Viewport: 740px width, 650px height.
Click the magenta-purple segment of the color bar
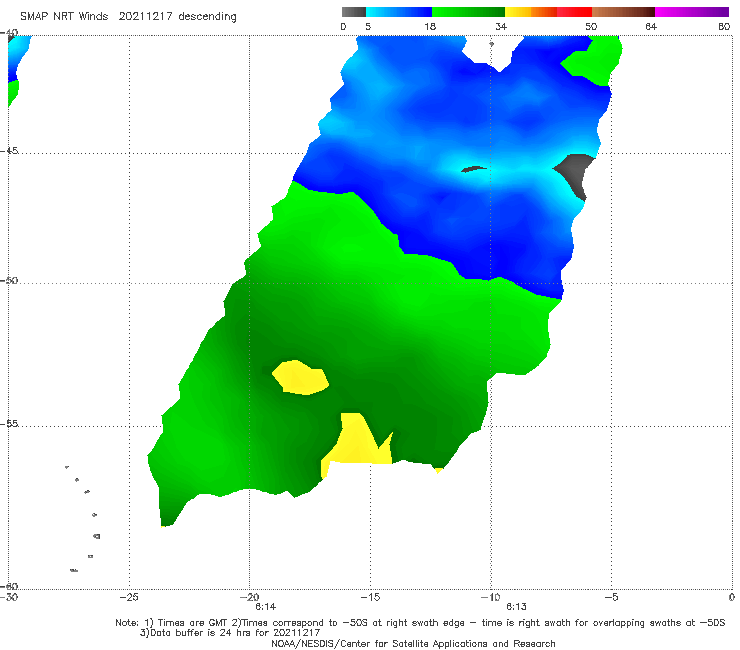[x=692, y=12]
